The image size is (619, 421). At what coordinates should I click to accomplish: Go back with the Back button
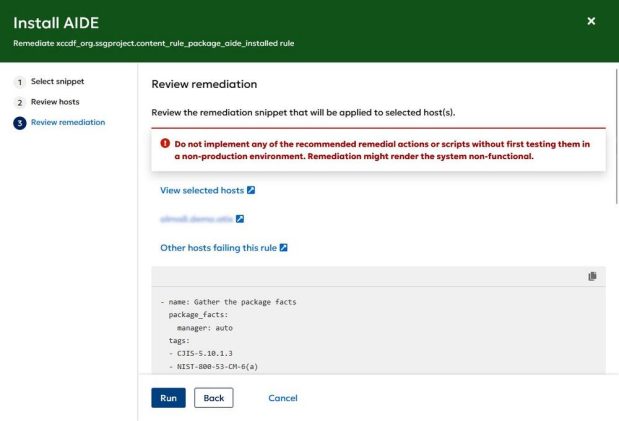(x=212, y=398)
